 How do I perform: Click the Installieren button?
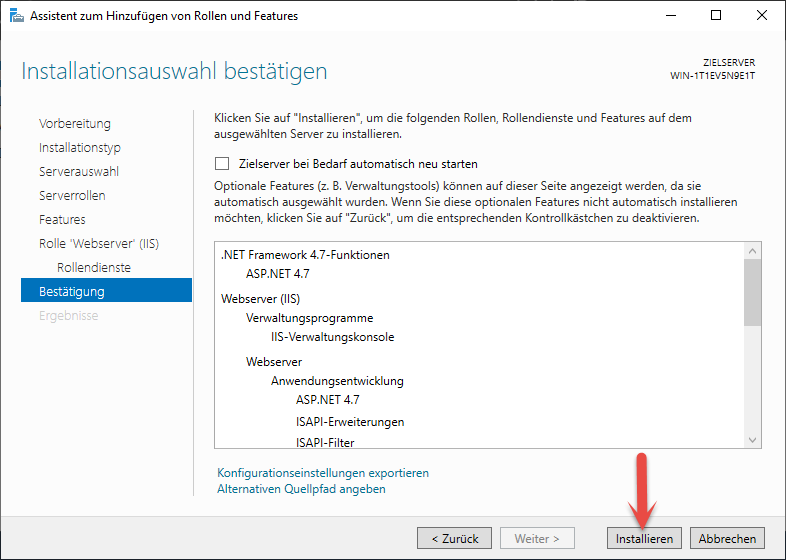pyautogui.click(x=645, y=538)
